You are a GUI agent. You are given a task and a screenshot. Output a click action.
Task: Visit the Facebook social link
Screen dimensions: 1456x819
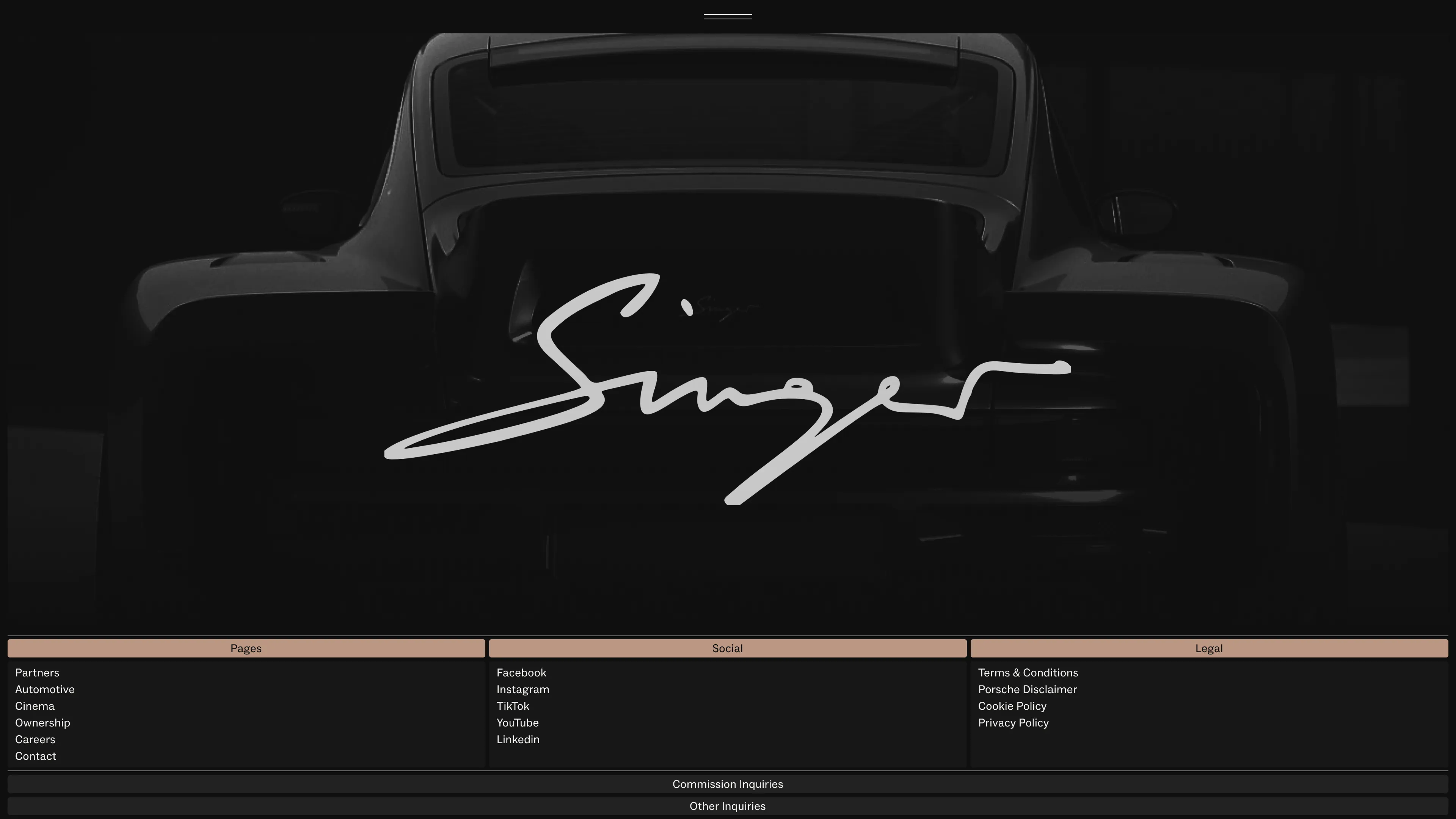point(521,673)
